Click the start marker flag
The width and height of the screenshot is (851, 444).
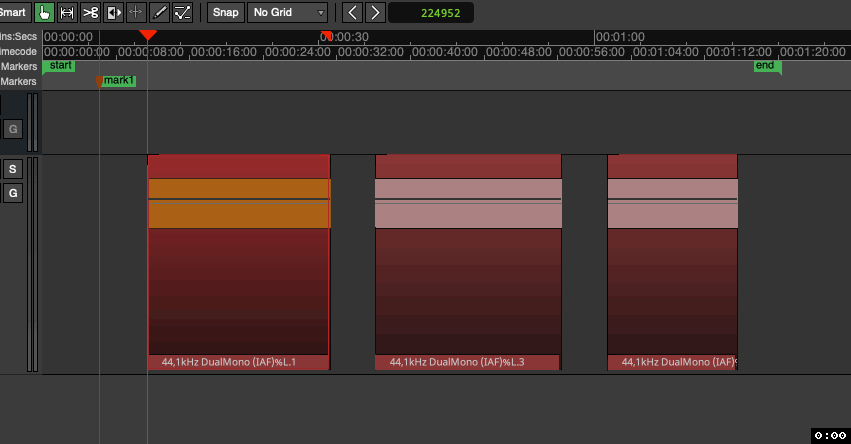coord(59,66)
